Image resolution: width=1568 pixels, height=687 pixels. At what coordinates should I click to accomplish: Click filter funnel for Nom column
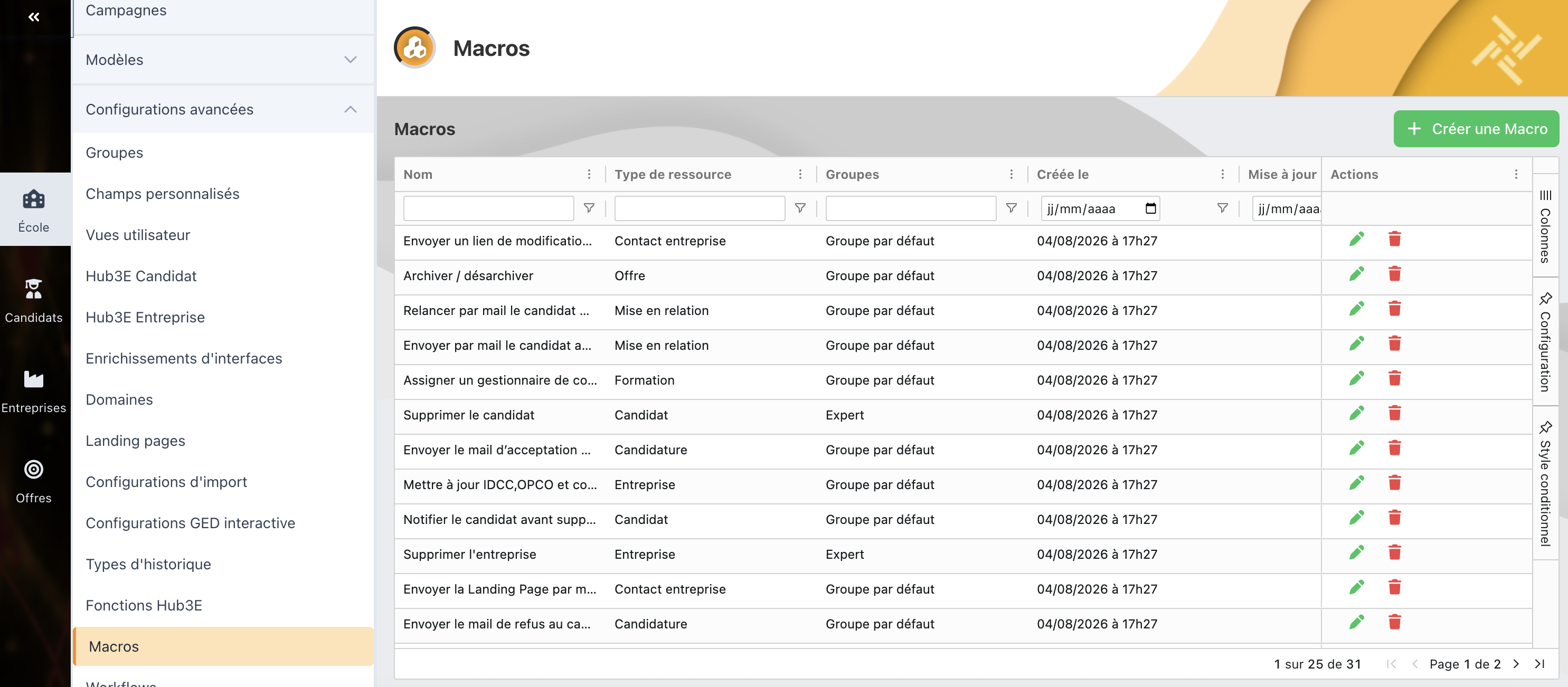[x=589, y=208]
